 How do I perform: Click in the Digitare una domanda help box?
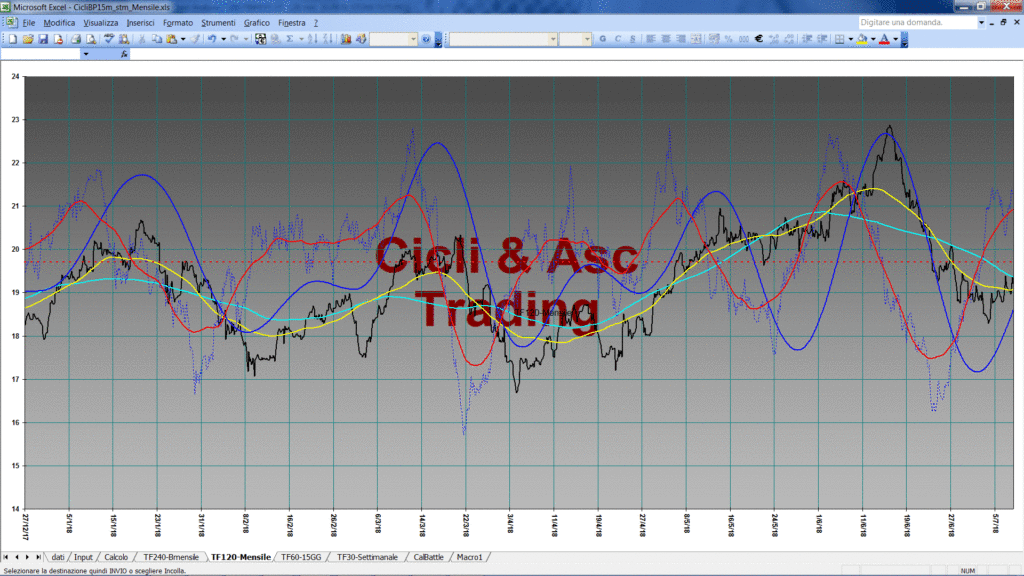917,23
